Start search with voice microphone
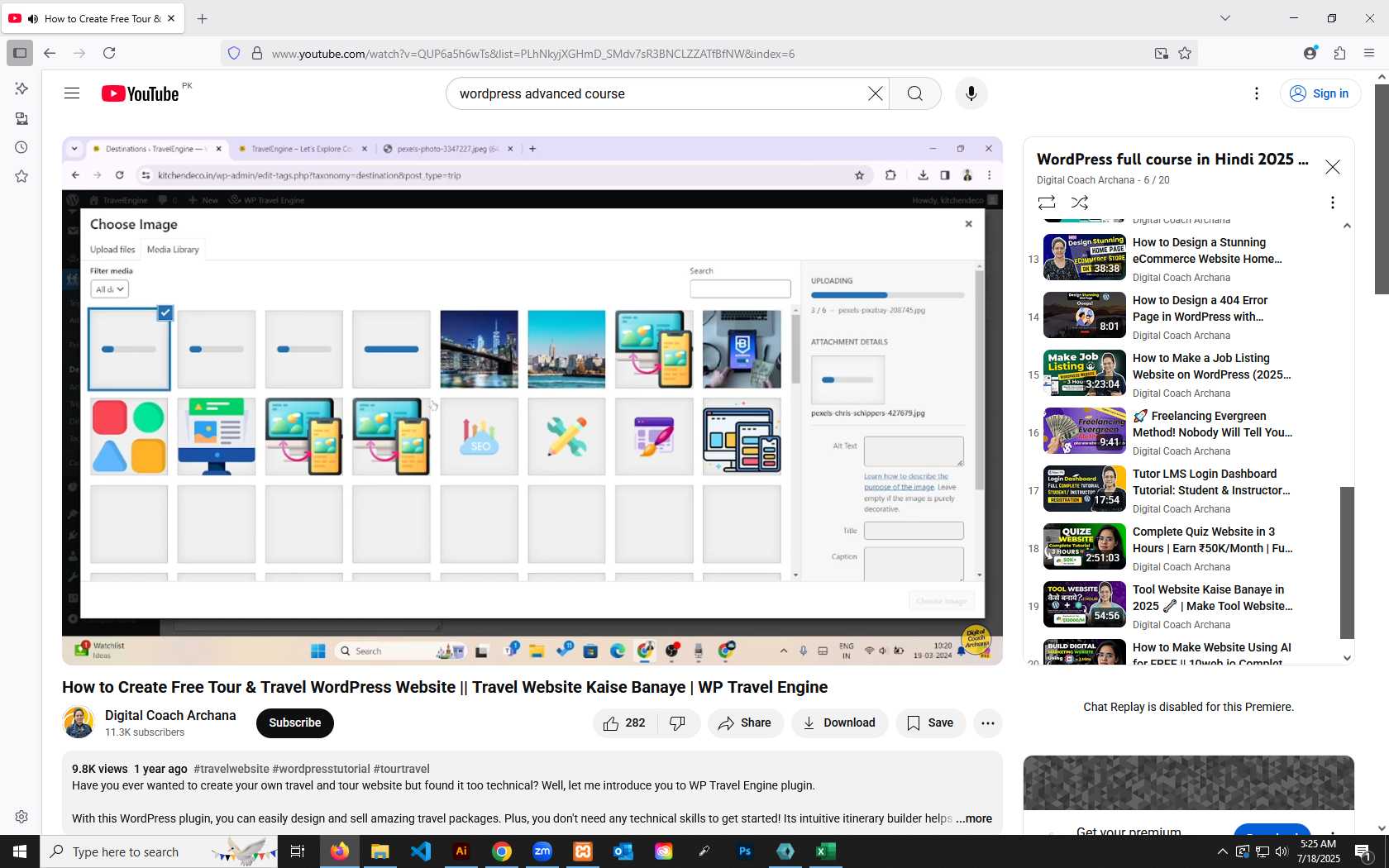Viewport: 1389px width, 868px height. click(x=971, y=93)
